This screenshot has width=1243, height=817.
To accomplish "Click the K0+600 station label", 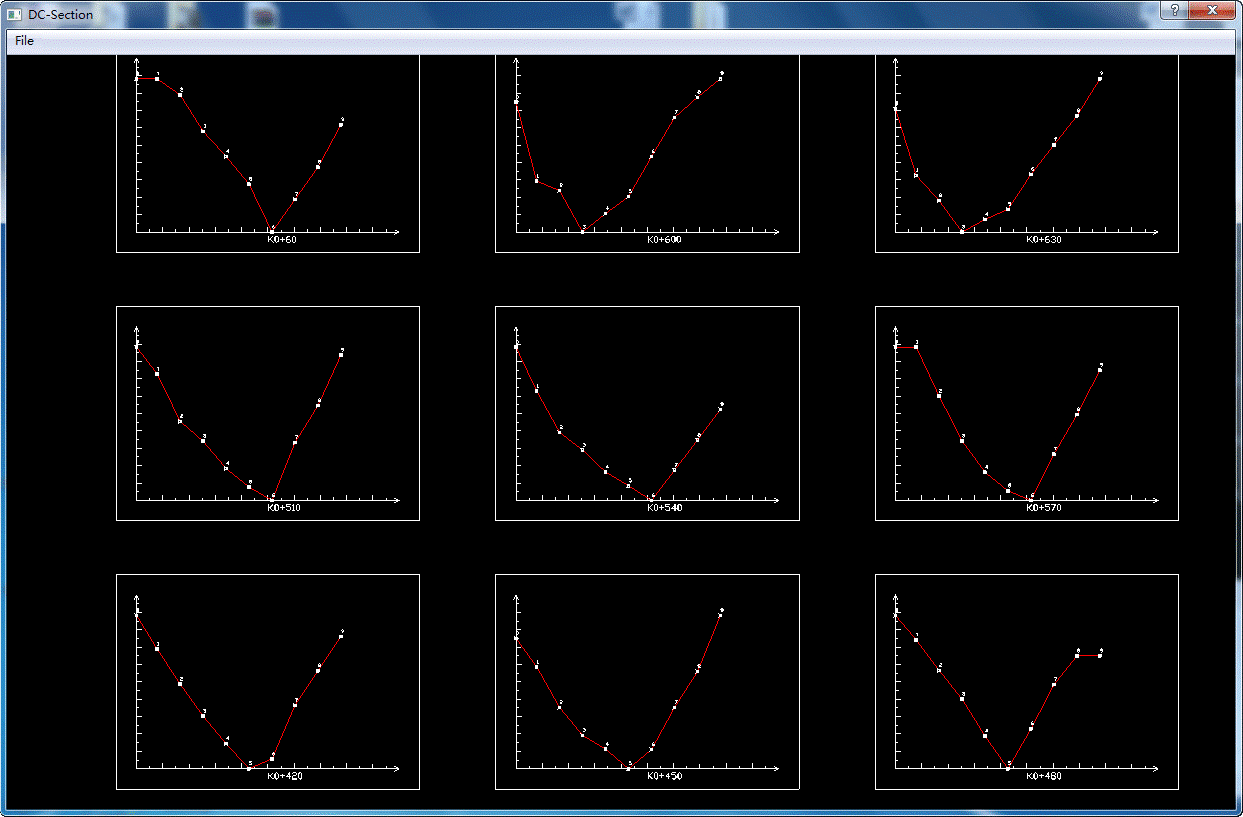I will pyautogui.click(x=664, y=240).
